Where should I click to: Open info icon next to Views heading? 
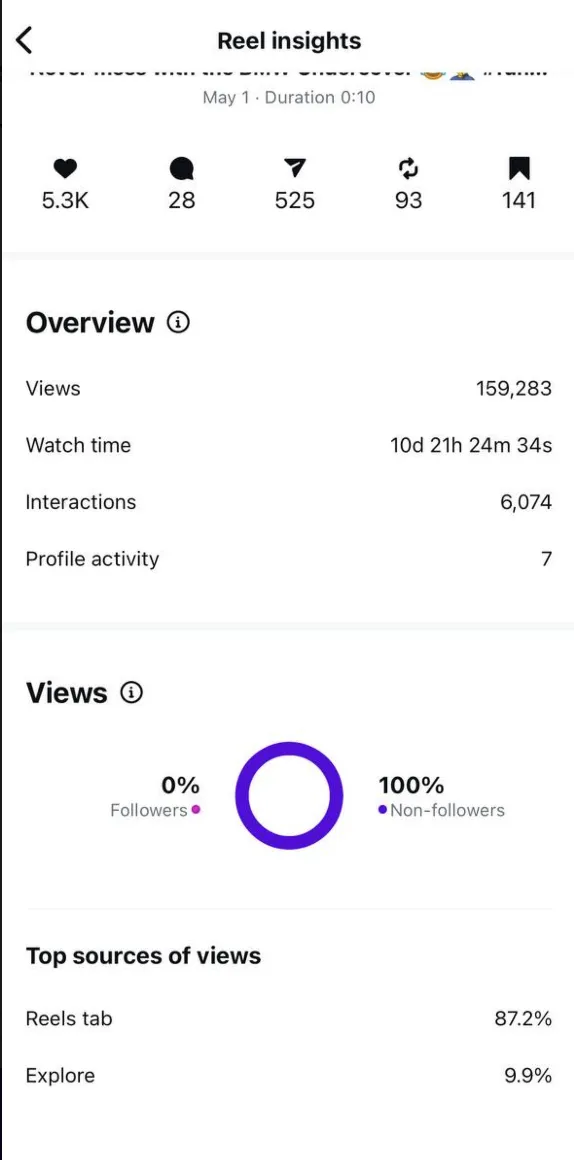click(x=131, y=692)
